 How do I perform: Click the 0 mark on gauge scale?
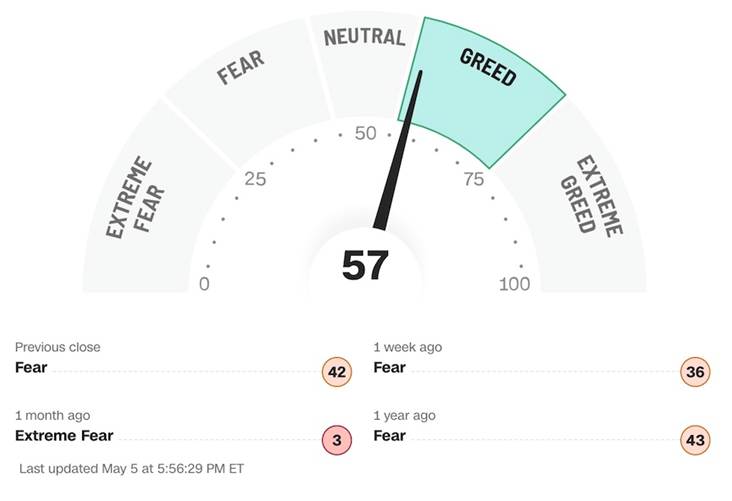click(x=205, y=284)
